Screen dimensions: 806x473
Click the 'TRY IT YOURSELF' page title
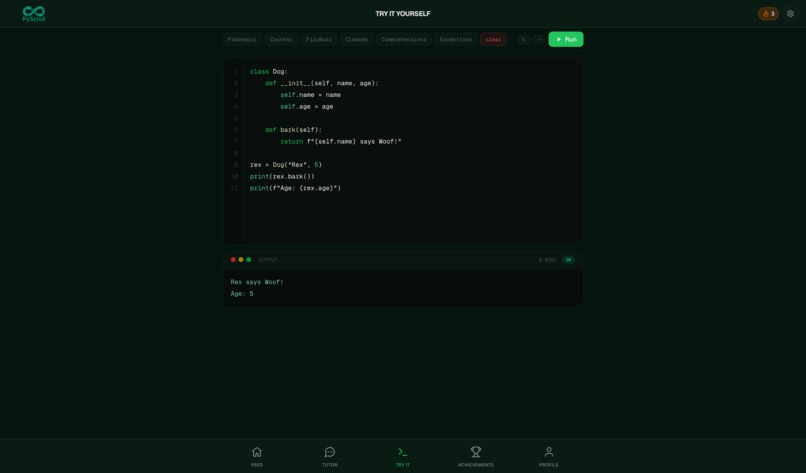403,14
